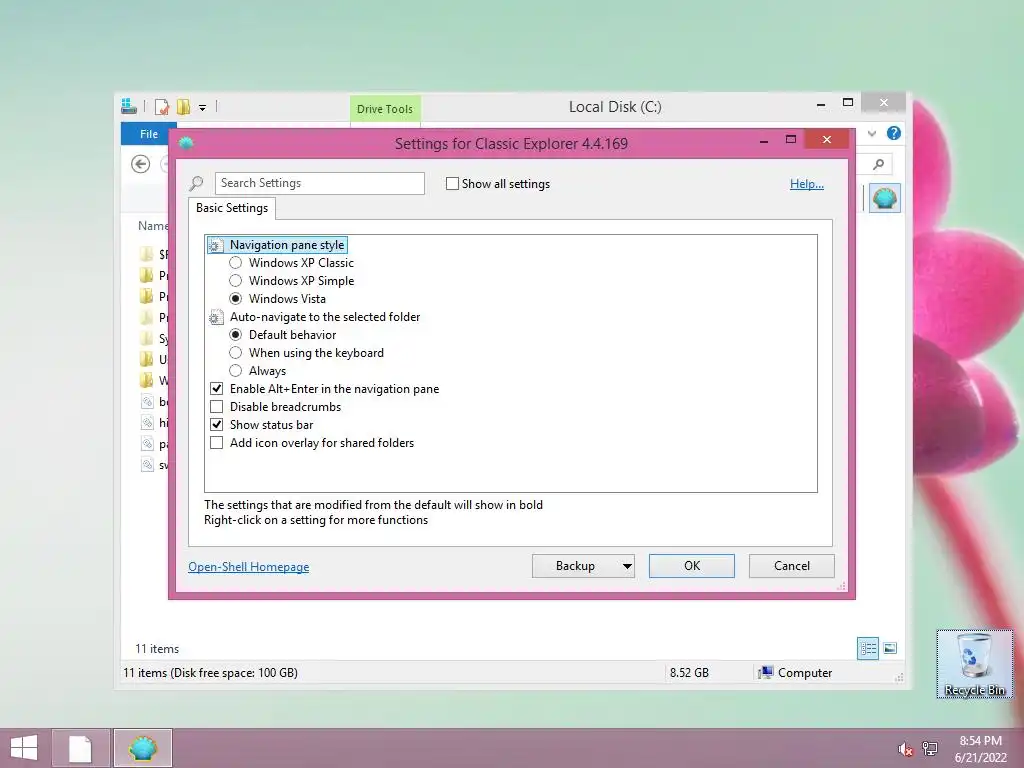1024x768 pixels.
Task: Open the Customize Quick Access Toolbar dropdown
Action: (202, 108)
